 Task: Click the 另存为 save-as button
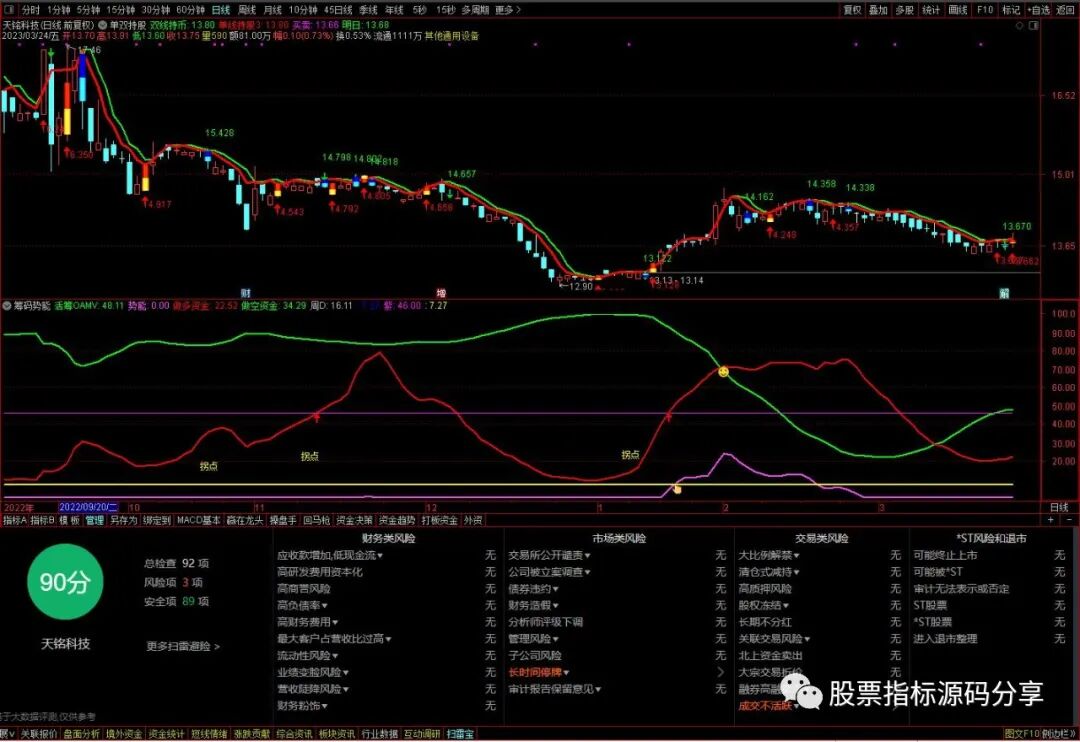[123, 520]
